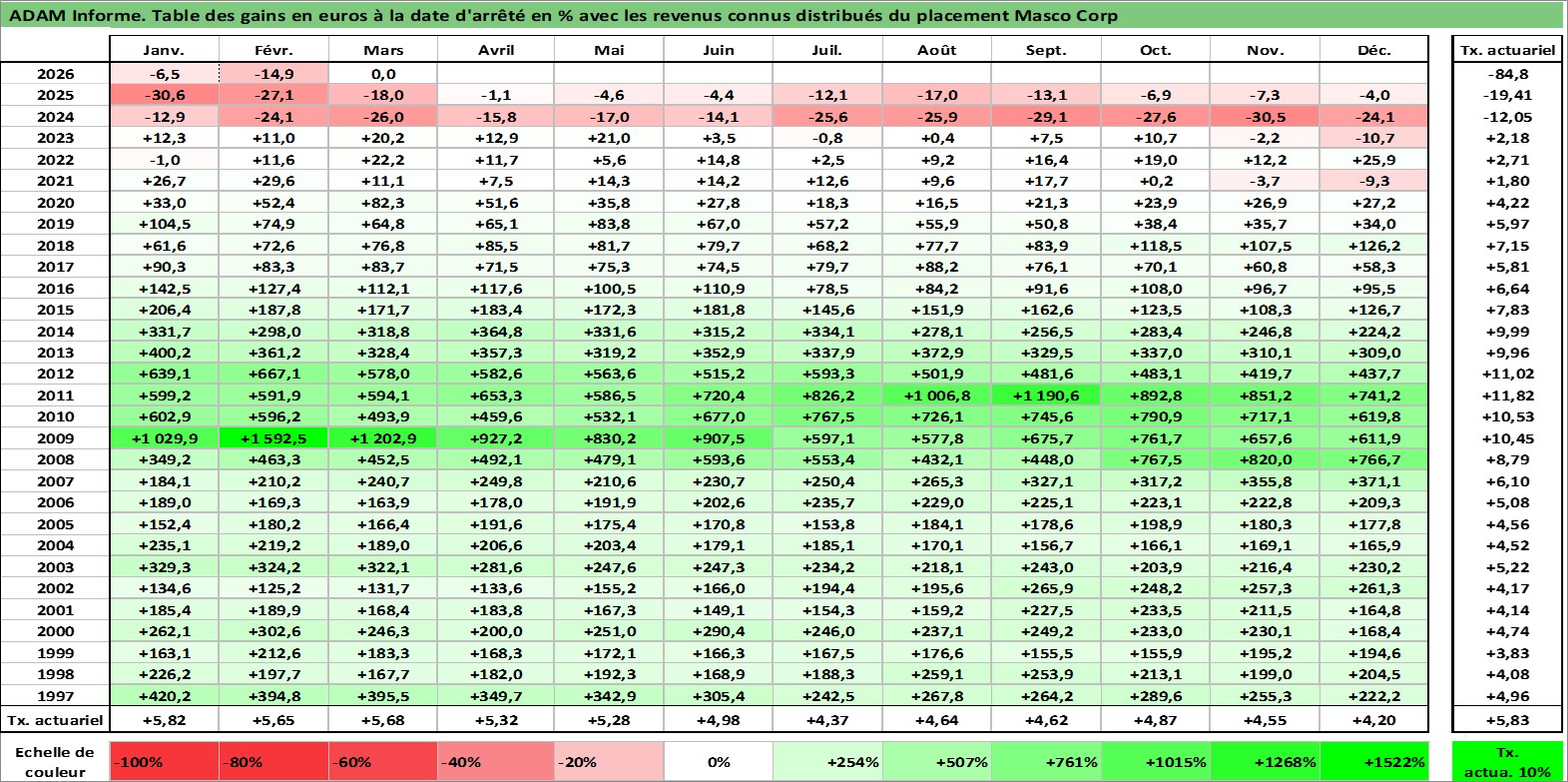Select November 2024 loss cell -30,5
The height and width of the screenshot is (782, 1568).
1265,117
